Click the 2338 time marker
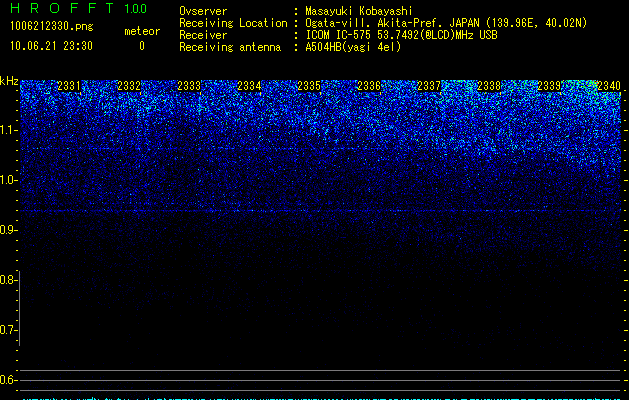 pyautogui.click(x=489, y=86)
